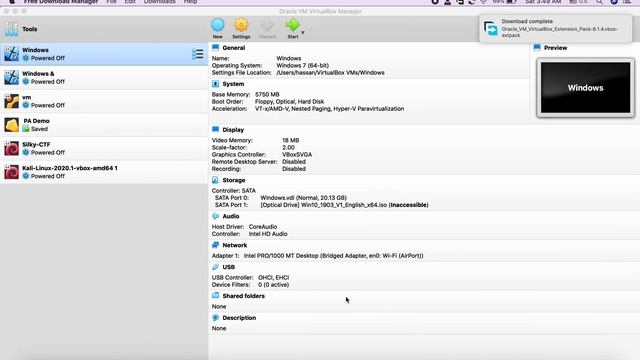Viewport: 640px width, 360px height.
Task: Click Device Filters value 0 (0 active)
Action: (273, 284)
